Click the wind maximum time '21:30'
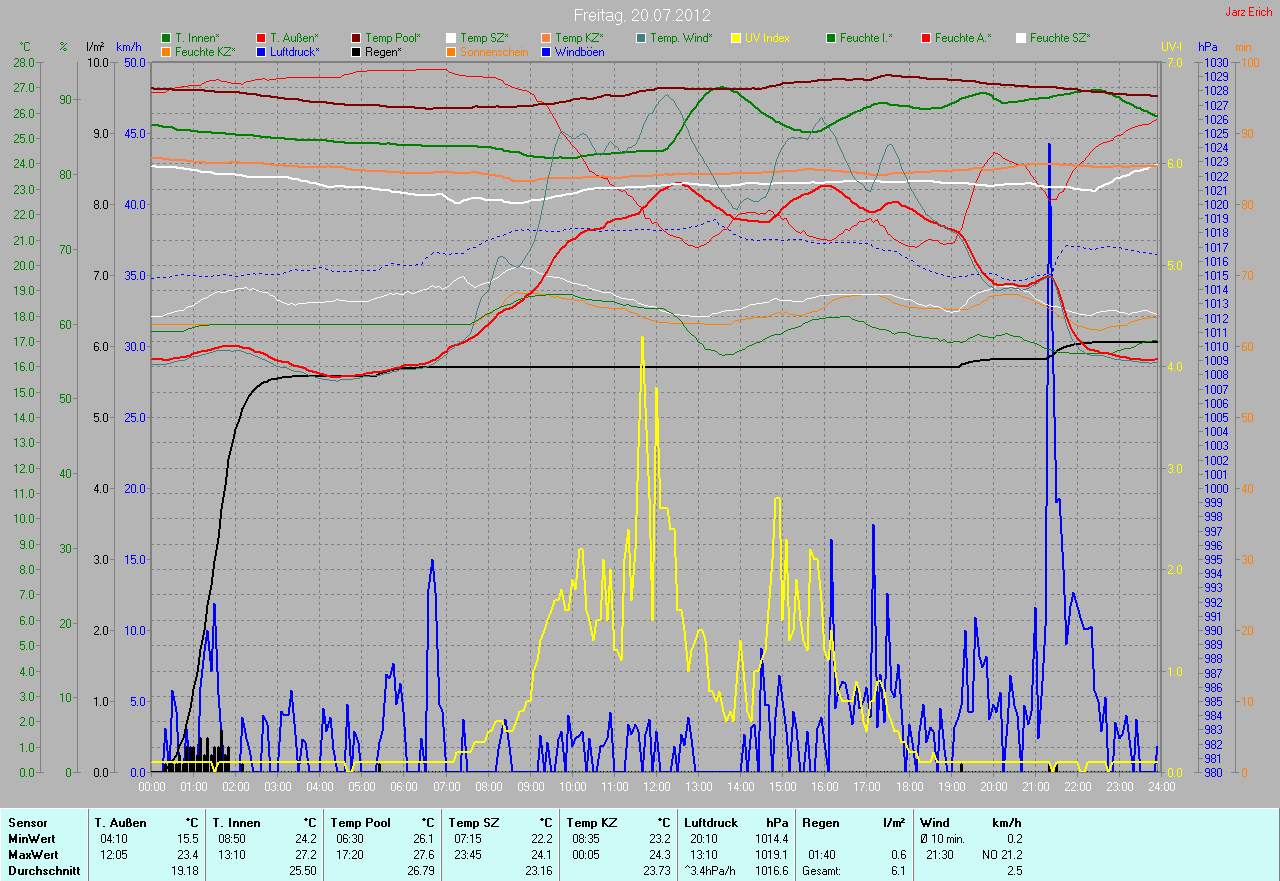This screenshot has height=881, width=1280. (x=938, y=855)
